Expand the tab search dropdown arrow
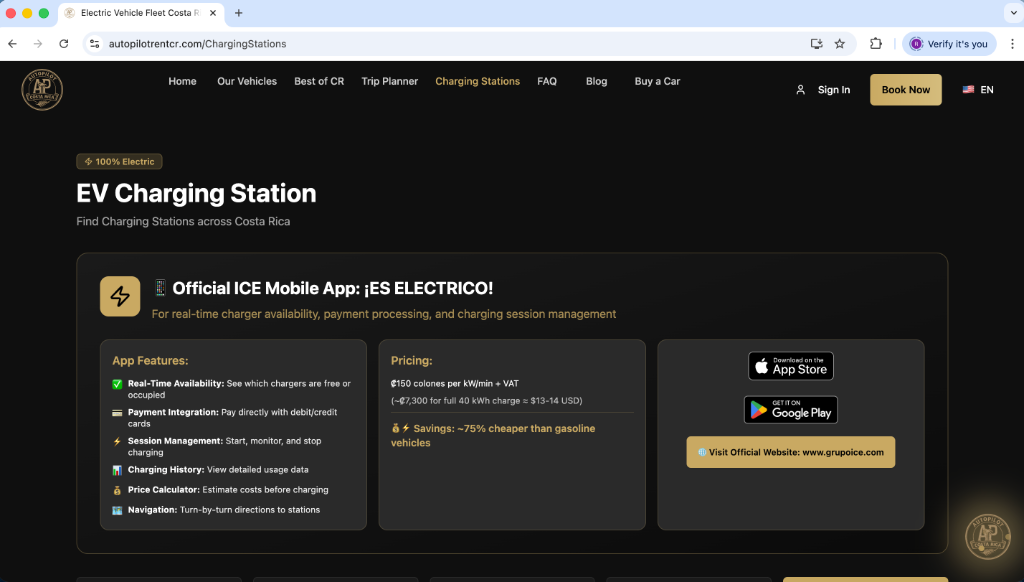The width and height of the screenshot is (1024, 582). tap(1013, 12)
